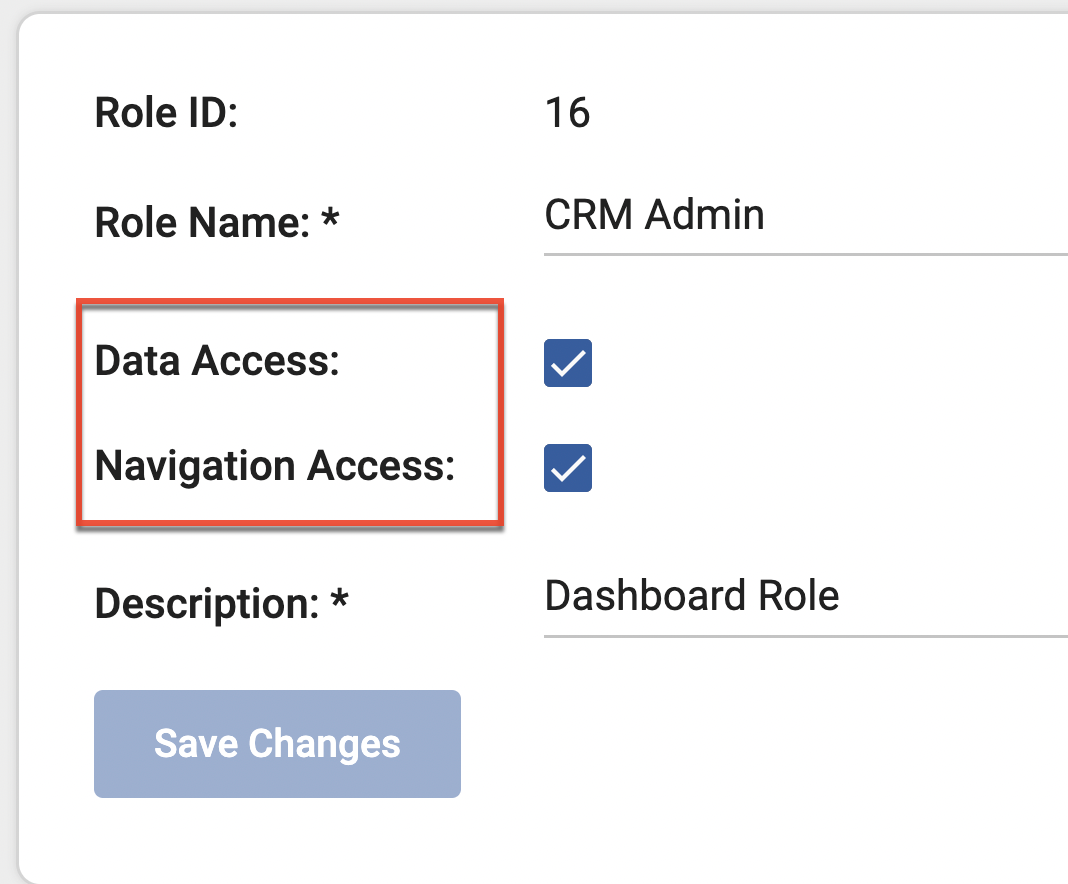The height and width of the screenshot is (884, 1068).
Task: Click the Role ID label
Action: click(x=165, y=112)
